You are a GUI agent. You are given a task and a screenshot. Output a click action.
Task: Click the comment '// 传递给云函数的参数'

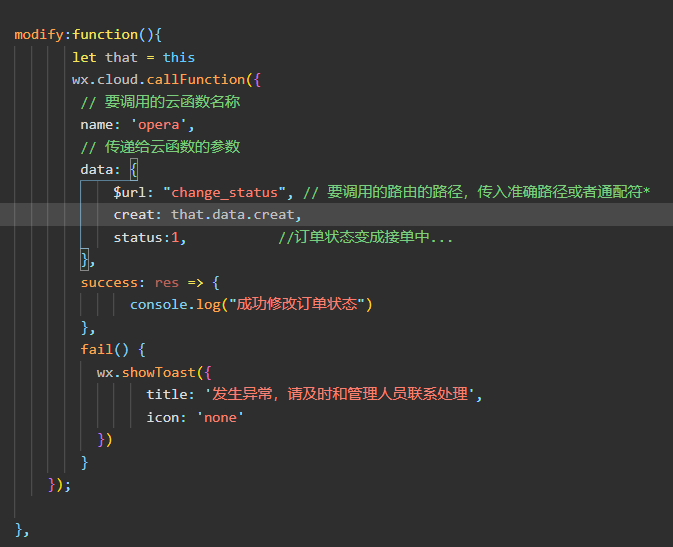[161, 147]
